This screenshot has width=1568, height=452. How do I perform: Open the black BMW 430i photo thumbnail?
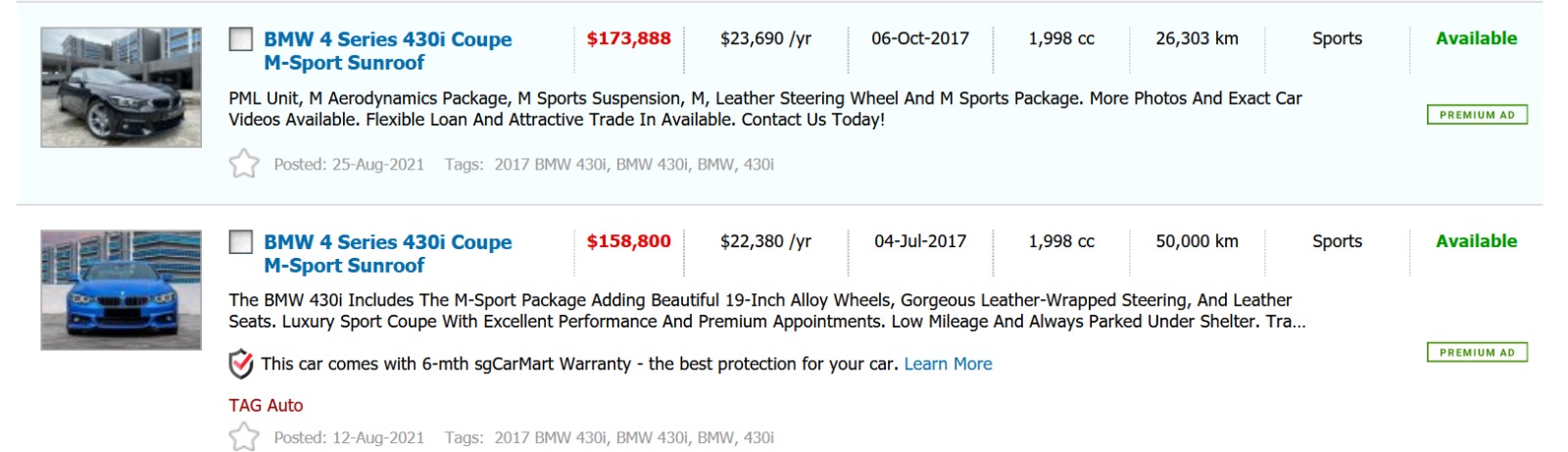[x=122, y=87]
